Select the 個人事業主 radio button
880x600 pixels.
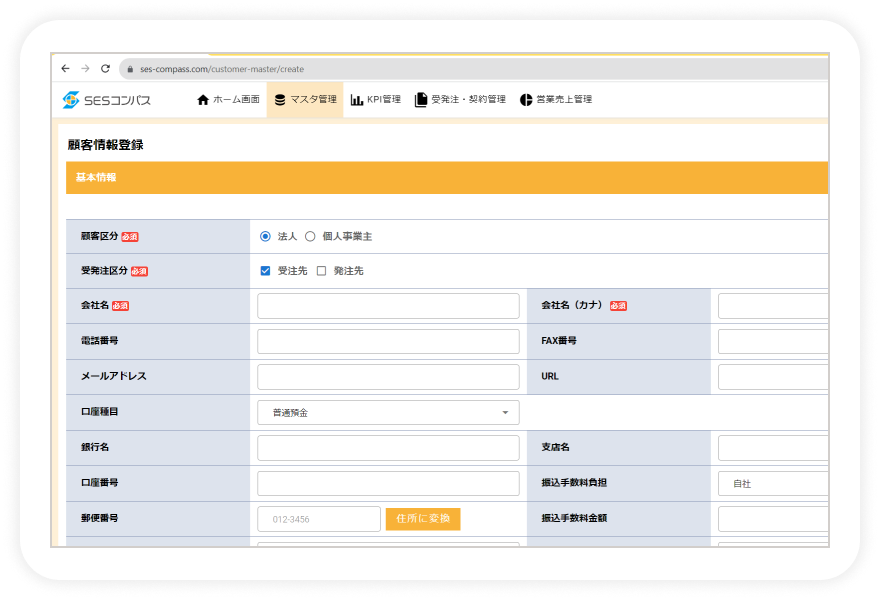pos(310,236)
